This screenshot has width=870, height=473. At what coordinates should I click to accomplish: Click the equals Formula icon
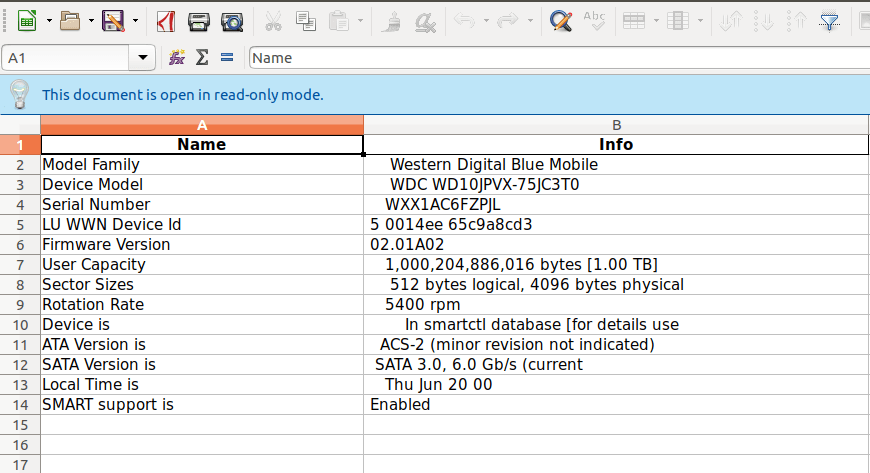click(227, 58)
